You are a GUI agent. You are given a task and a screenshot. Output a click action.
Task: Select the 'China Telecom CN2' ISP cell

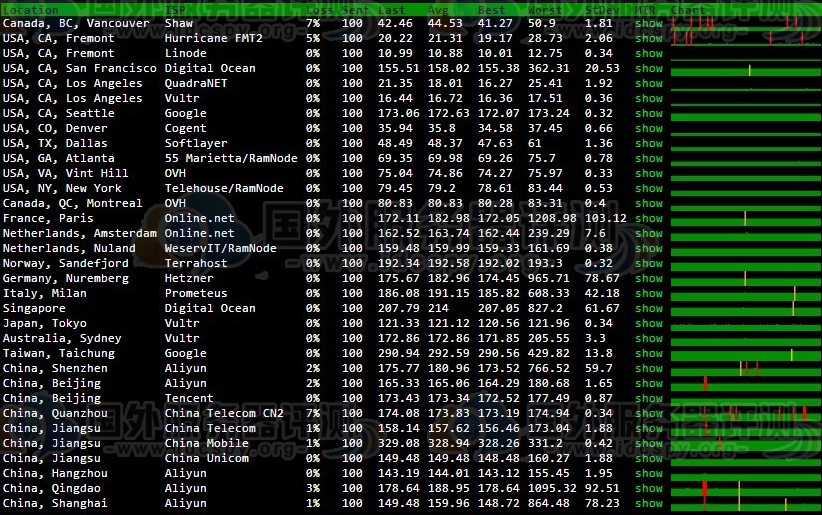tap(224, 413)
